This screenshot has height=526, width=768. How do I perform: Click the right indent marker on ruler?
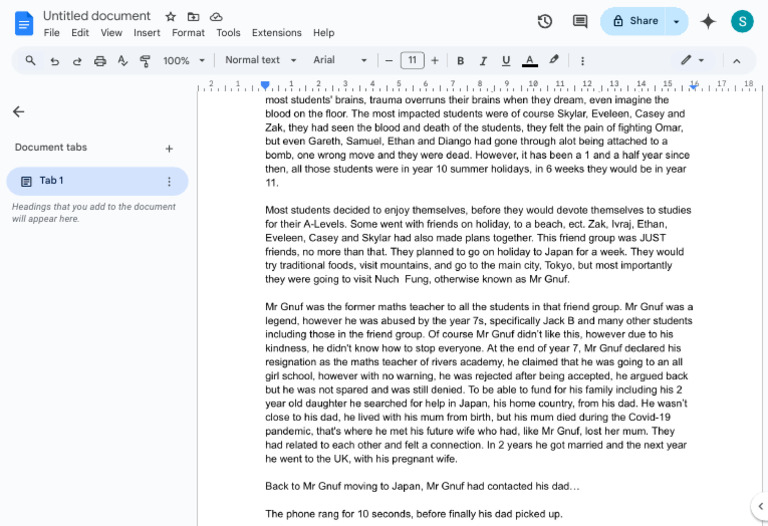coord(694,86)
